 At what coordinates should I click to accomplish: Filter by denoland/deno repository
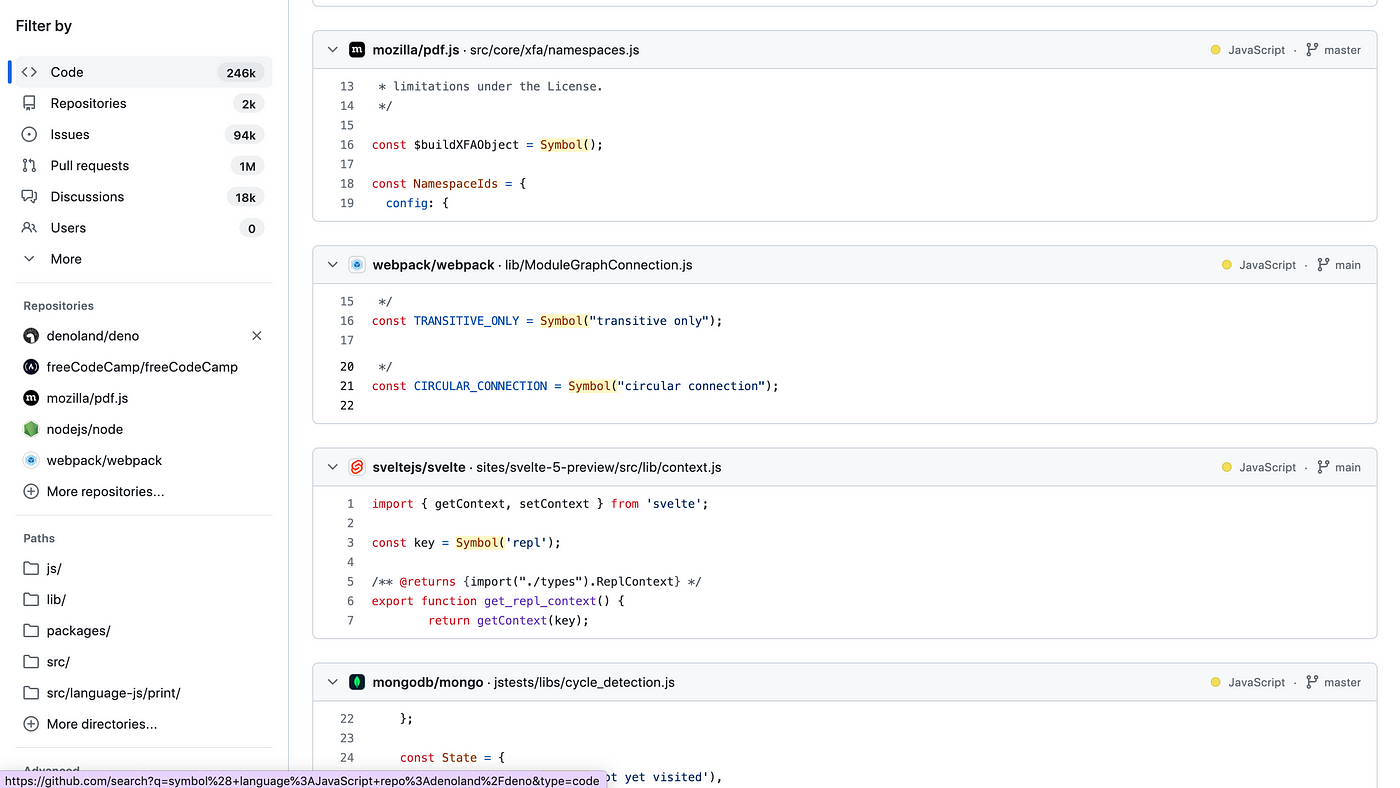pos(93,335)
